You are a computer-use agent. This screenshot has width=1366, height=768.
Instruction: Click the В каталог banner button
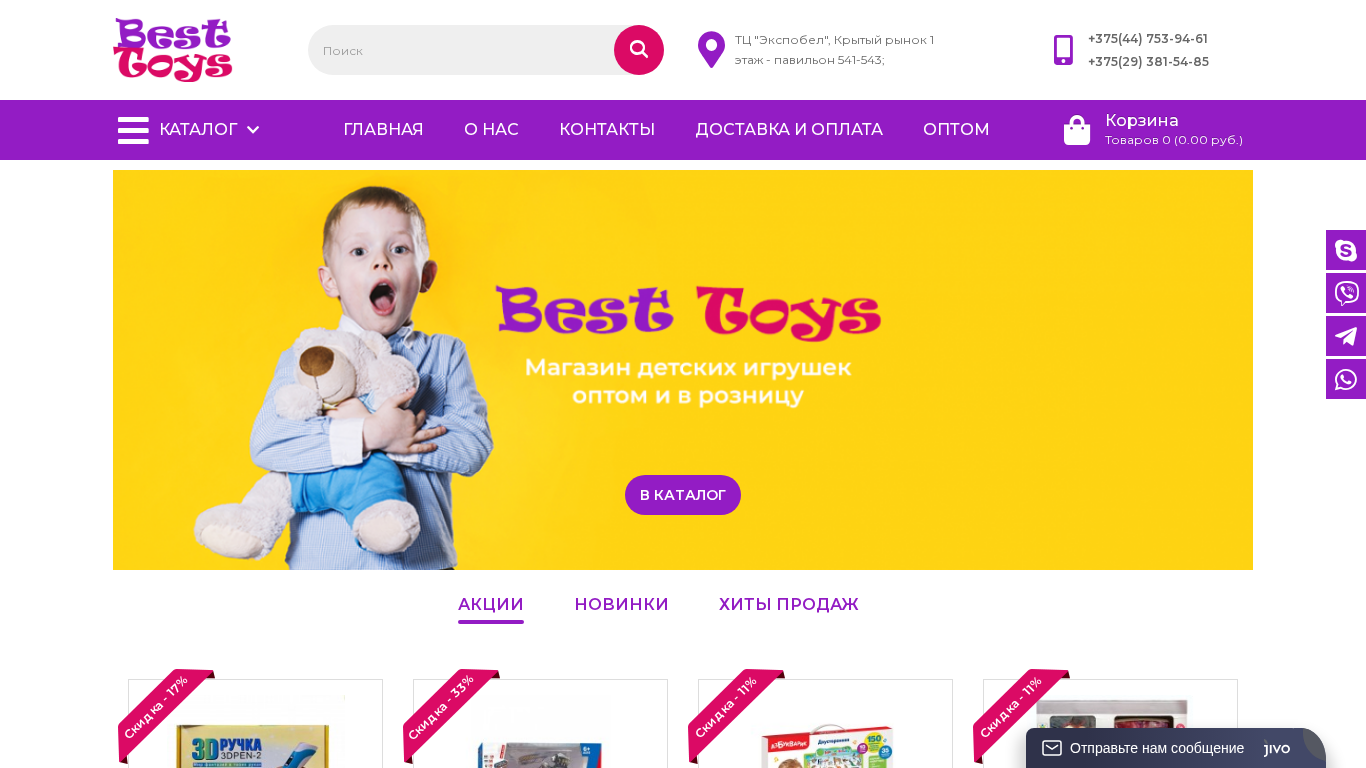(683, 495)
